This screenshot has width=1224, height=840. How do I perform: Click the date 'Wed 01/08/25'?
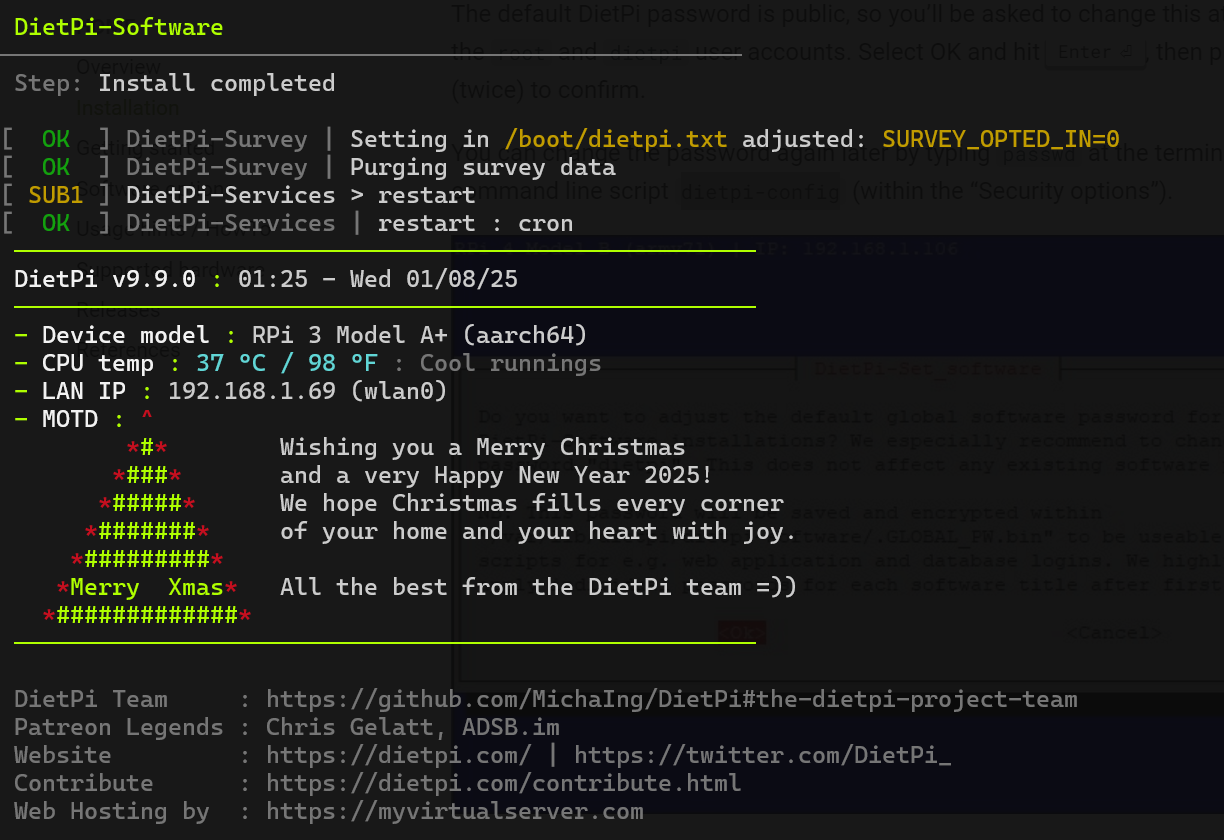pyautogui.click(x=434, y=279)
